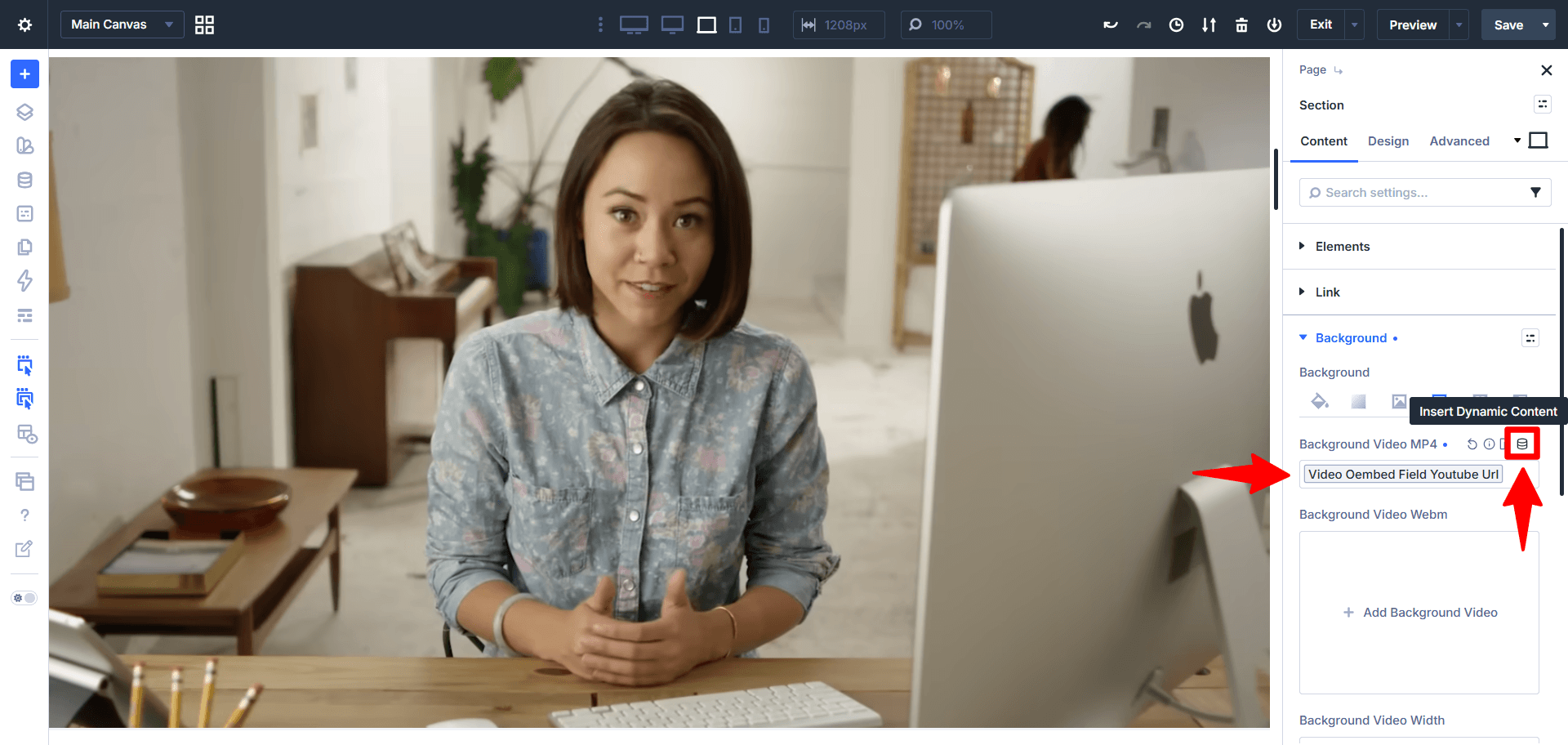The width and height of the screenshot is (1568, 745).
Task: Switch to widescreen desktop view icon
Action: [634, 25]
